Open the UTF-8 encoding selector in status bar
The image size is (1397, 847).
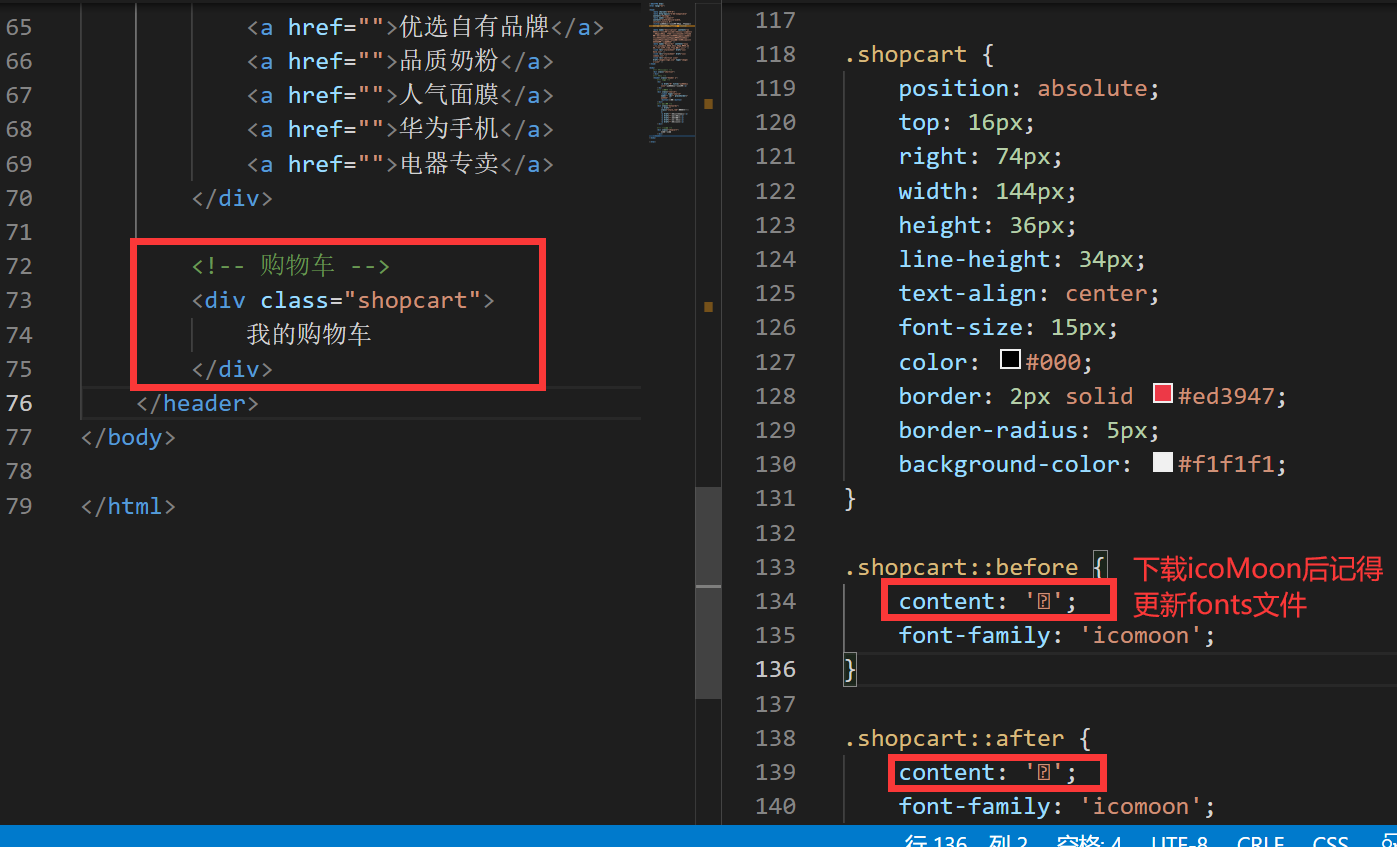click(x=1179, y=841)
